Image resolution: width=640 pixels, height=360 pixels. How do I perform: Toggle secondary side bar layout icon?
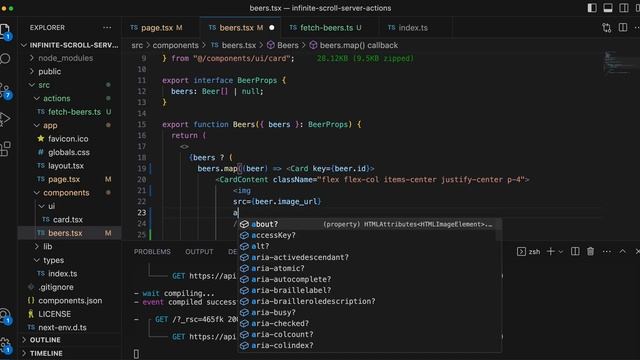pyautogui.click(x=624, y=8)
